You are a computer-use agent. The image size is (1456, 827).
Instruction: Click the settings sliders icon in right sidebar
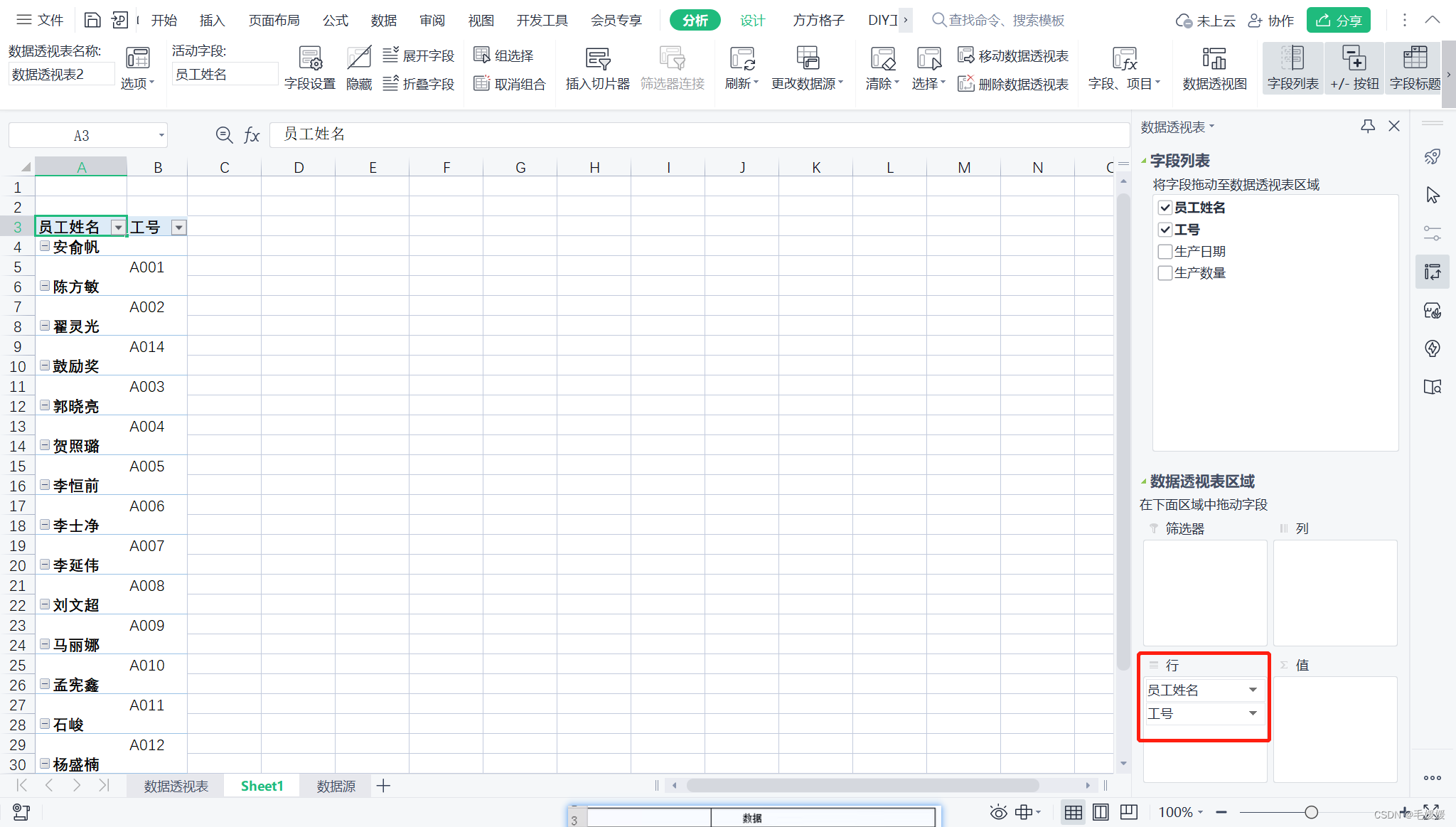pos(1432,233)
